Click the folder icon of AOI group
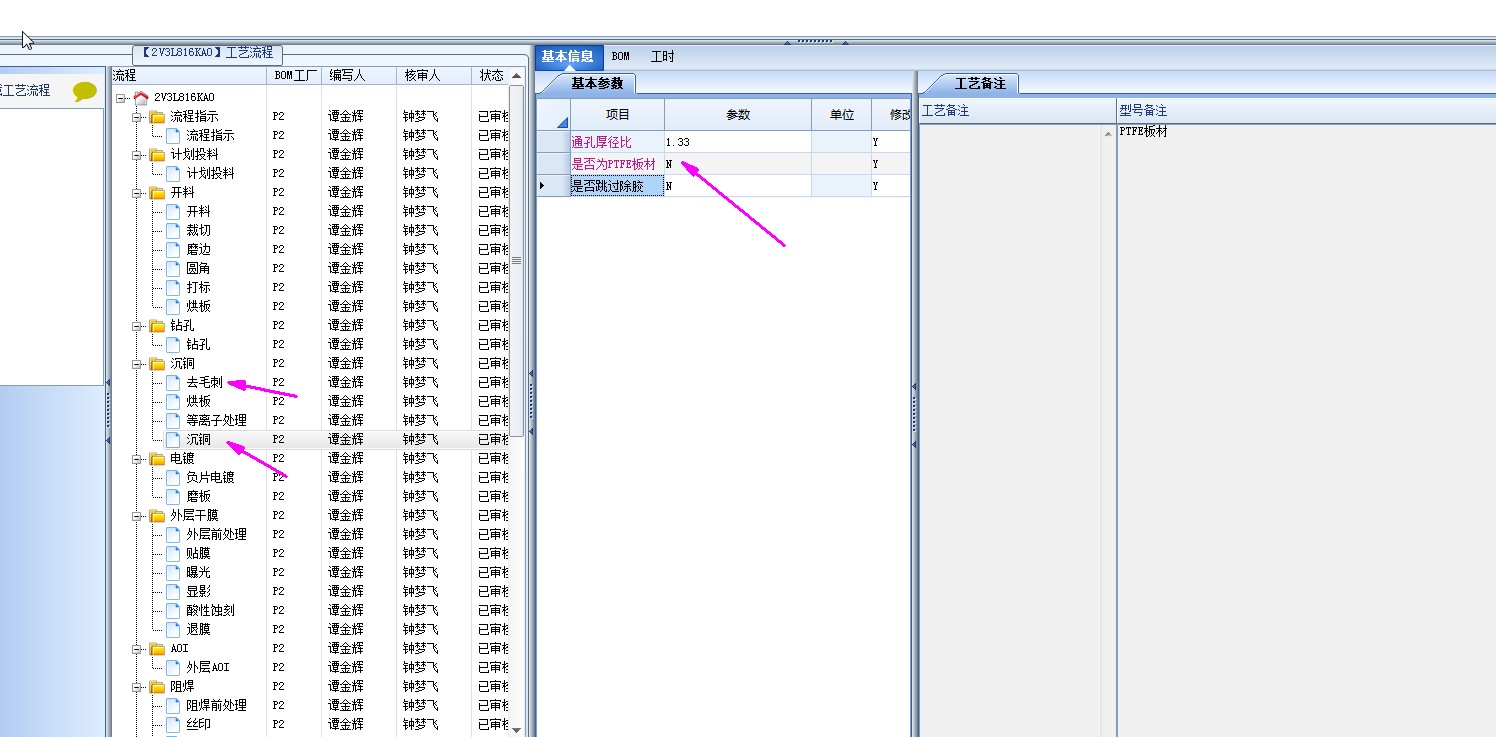The height and width of the screenshot is (737, 1496). [x=157, y=648]
